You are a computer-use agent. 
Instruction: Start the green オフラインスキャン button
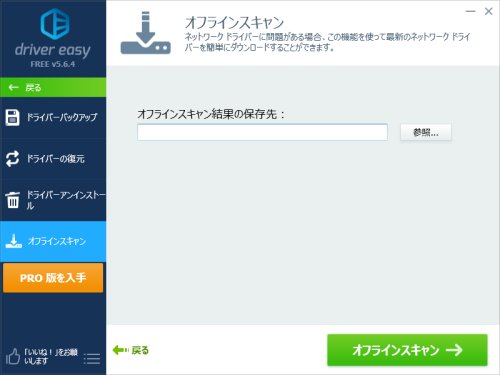tap(407, 350)
